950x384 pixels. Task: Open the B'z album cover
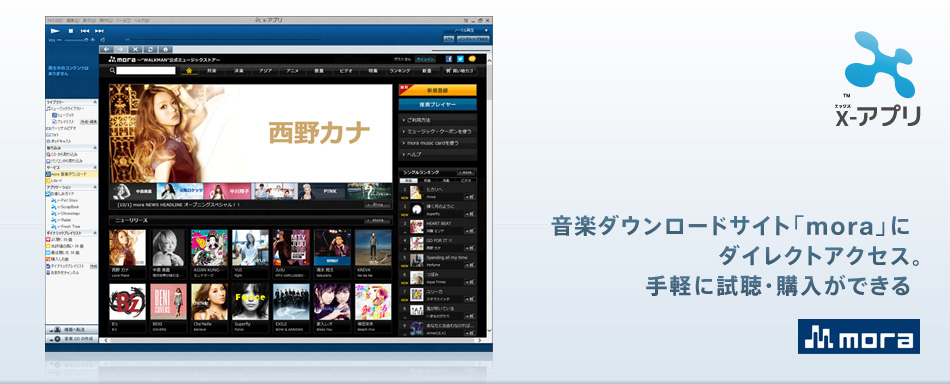click(x=127, y=302)
